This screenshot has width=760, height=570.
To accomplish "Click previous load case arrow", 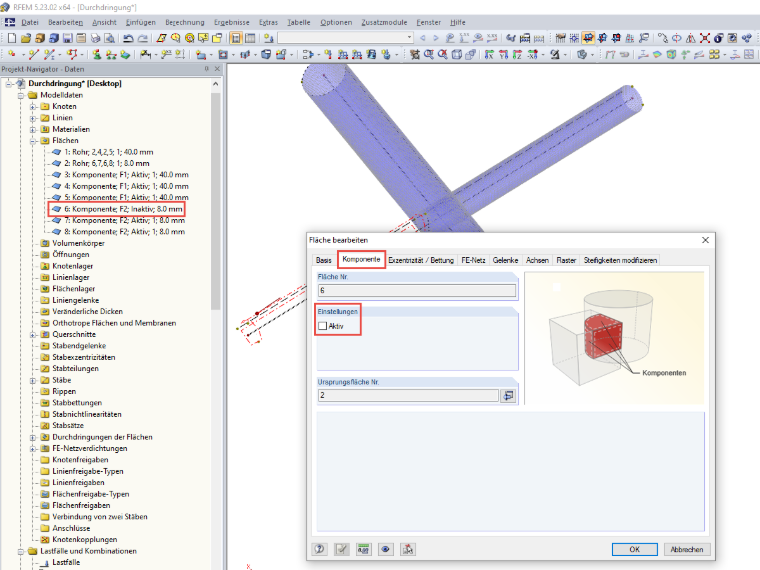I will point(423,38).
